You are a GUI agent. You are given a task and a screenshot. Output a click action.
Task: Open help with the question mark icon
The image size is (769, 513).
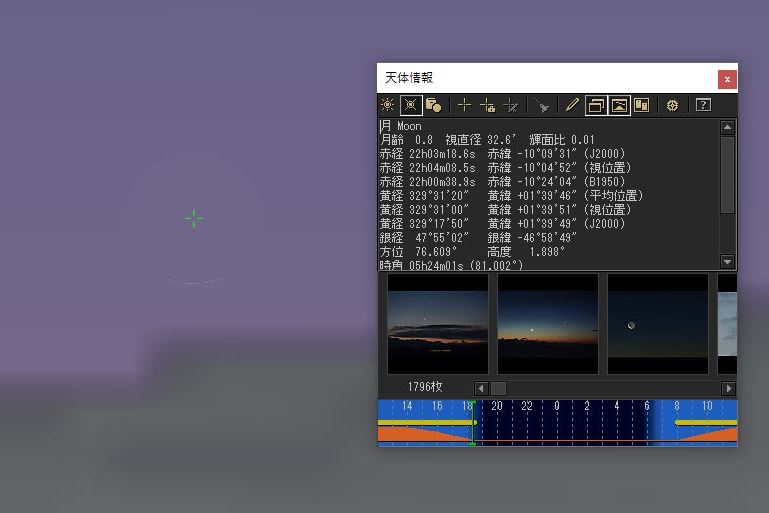(703, 105)
